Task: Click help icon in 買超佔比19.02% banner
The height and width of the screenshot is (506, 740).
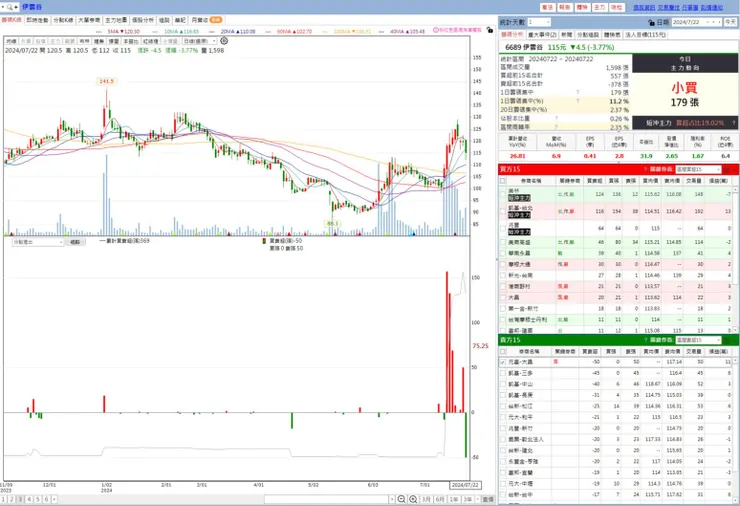Action: [733, 123]
